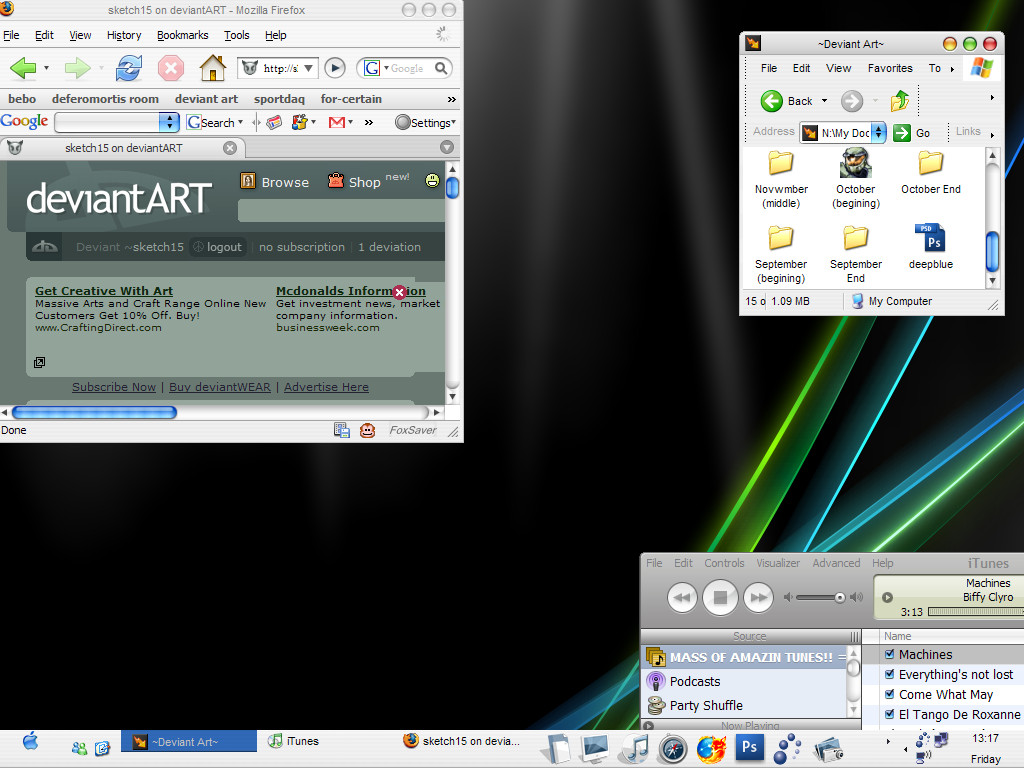Click the monkey icon in Firefox status bar
1024x768 pixels.
(368, 430)
